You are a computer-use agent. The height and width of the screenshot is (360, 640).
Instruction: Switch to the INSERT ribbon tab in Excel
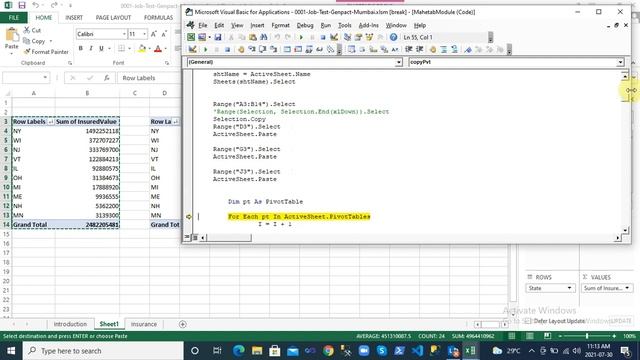(74, 18)
